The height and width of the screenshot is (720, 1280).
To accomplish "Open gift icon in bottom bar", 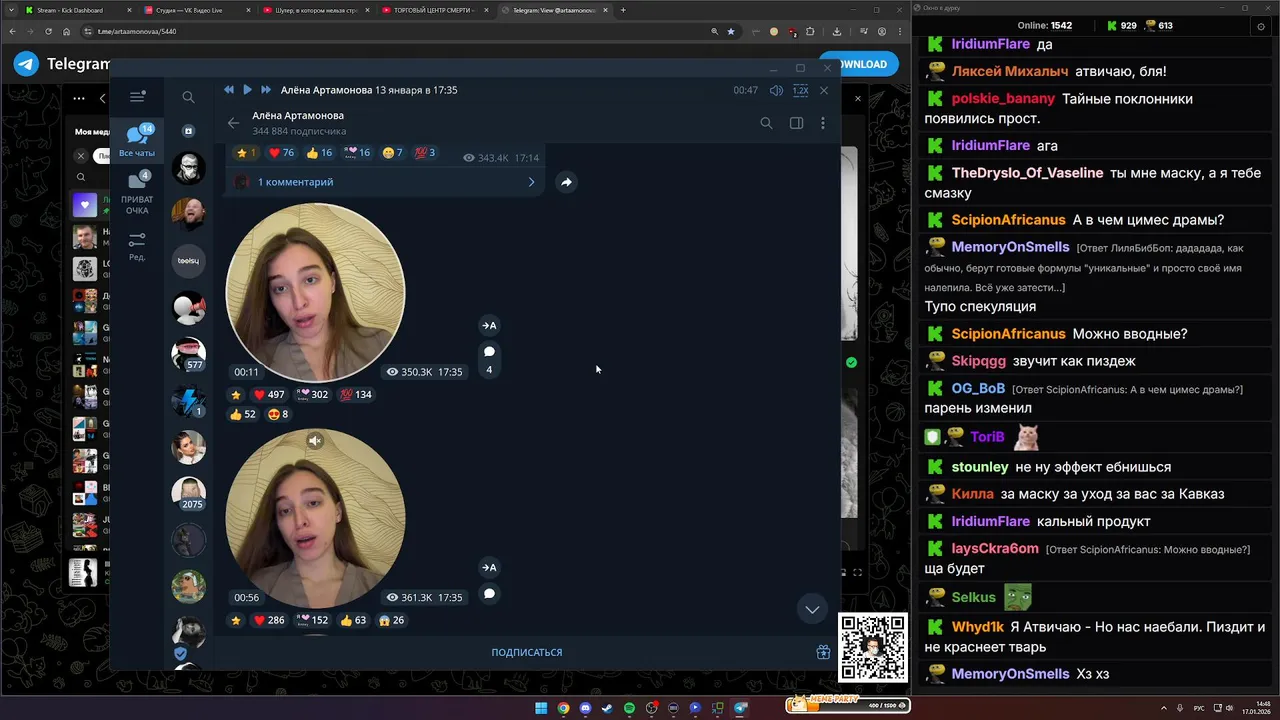I will [823, 652].
